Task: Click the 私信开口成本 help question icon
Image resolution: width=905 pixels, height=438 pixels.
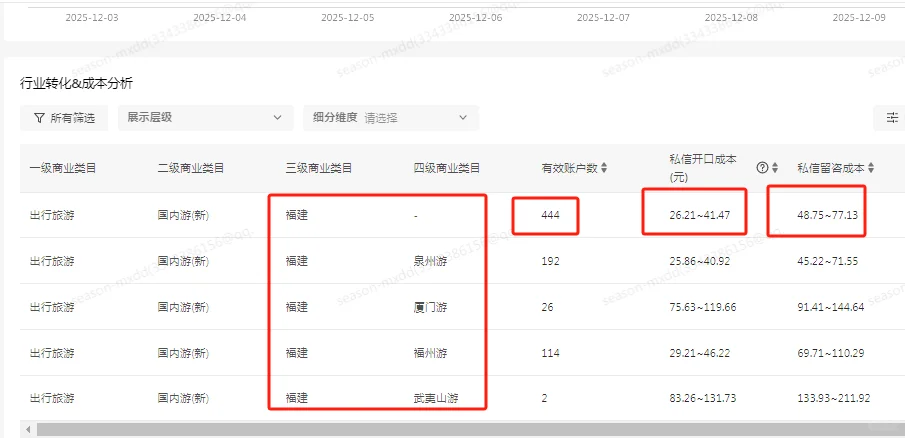Action: 762,167
